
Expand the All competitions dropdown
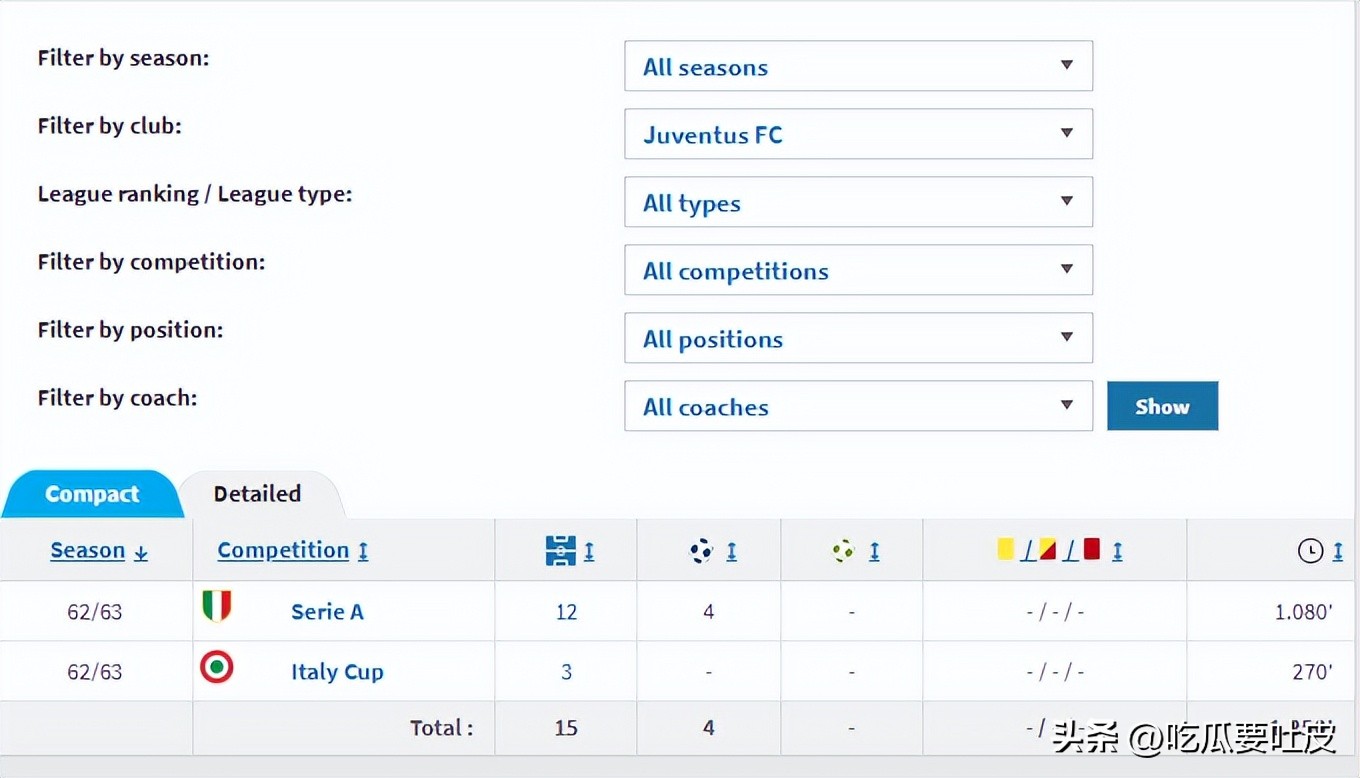click(x=858, y=270)
